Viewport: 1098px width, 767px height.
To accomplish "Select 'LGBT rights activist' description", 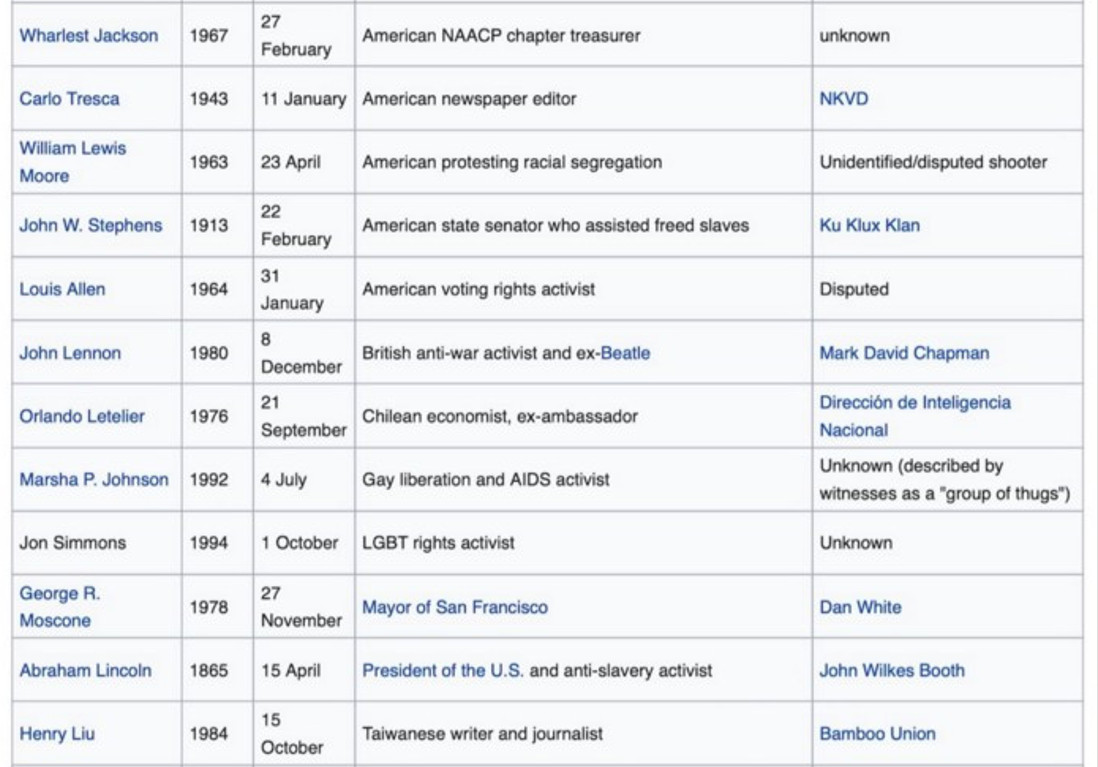I will coord(438,543).
